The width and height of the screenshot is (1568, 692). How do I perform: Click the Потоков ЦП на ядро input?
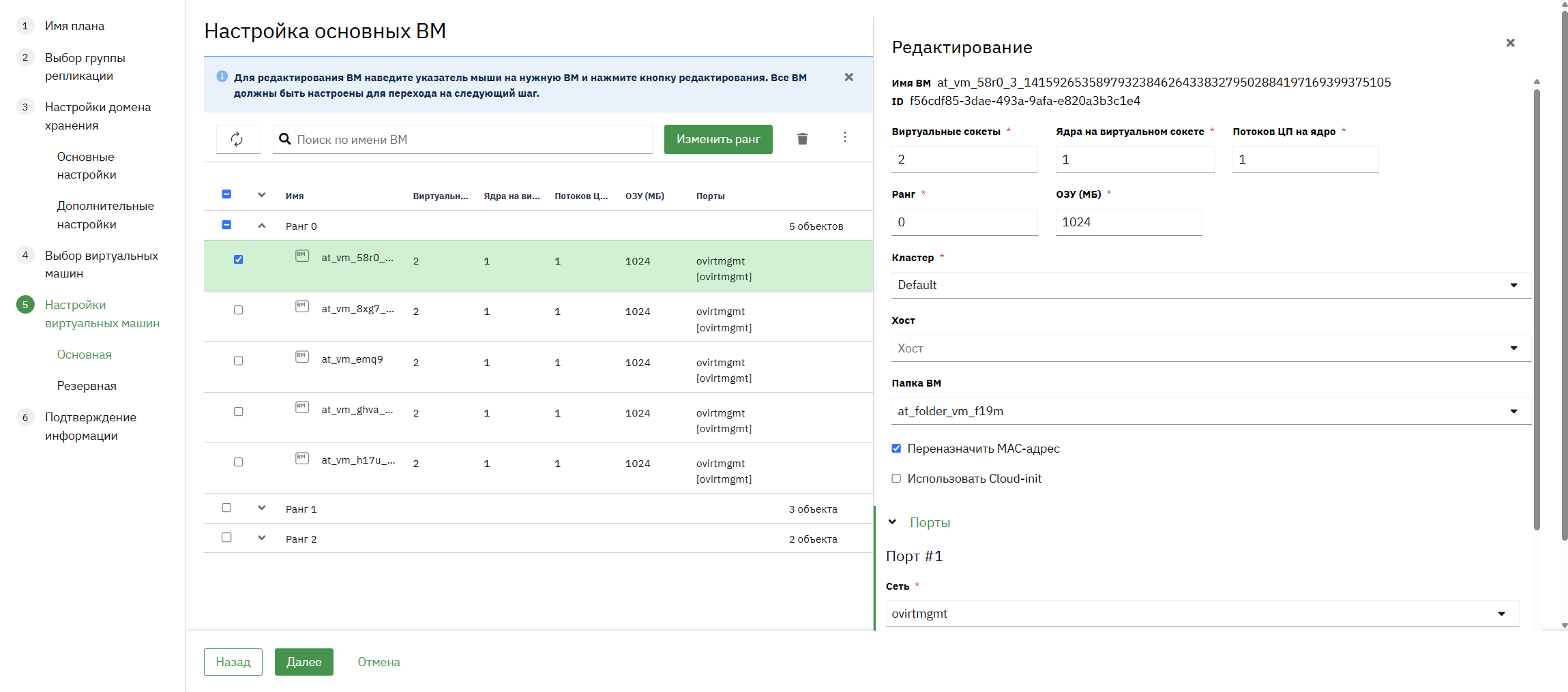pyautogui.click(x=1305, y=160)
